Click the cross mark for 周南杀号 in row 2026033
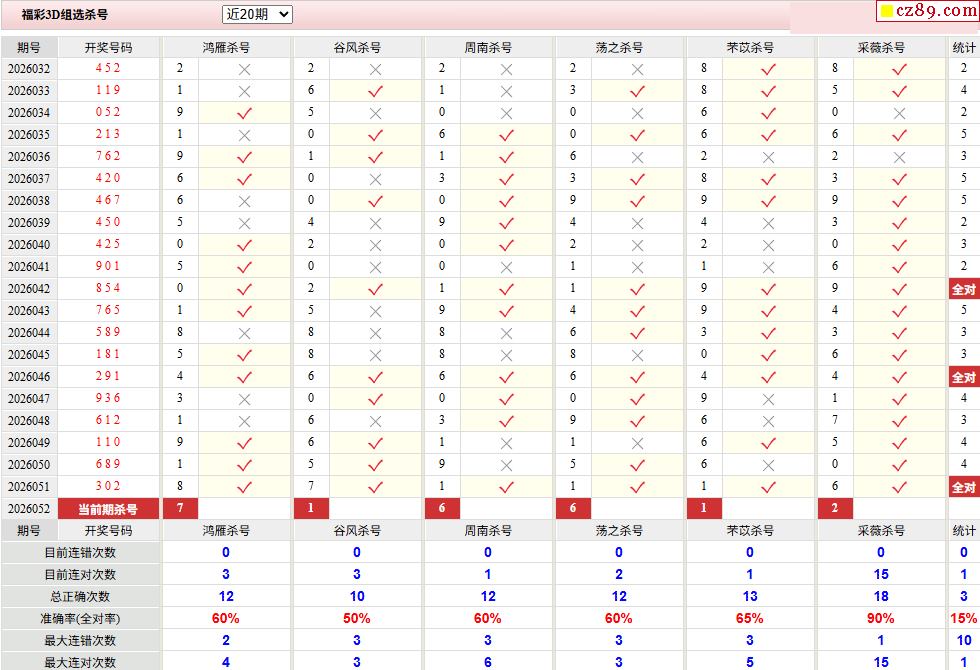Viewport: 980px width, 670px height. 506,91
